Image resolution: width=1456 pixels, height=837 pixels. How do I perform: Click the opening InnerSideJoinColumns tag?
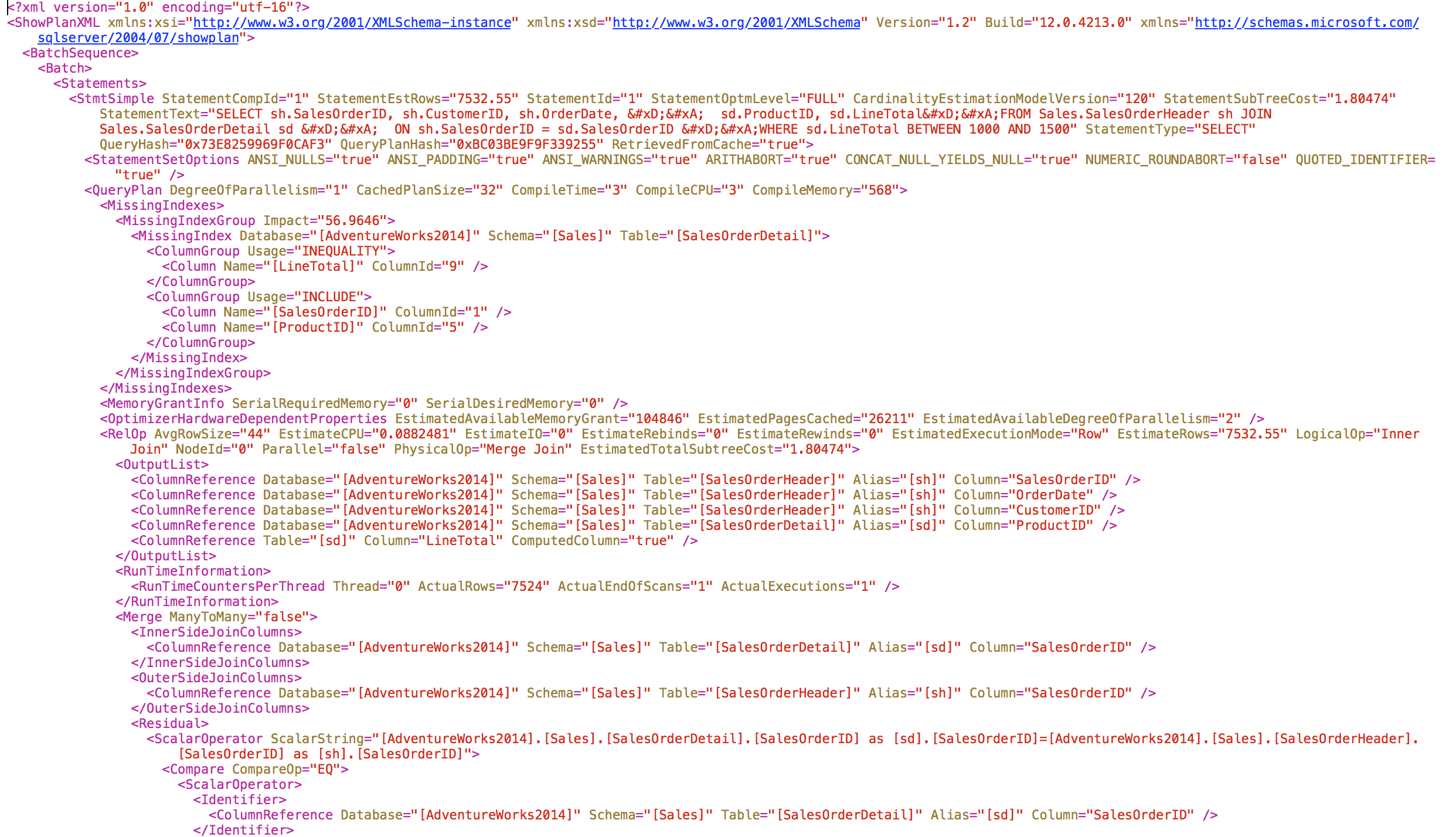pos(216,632)
